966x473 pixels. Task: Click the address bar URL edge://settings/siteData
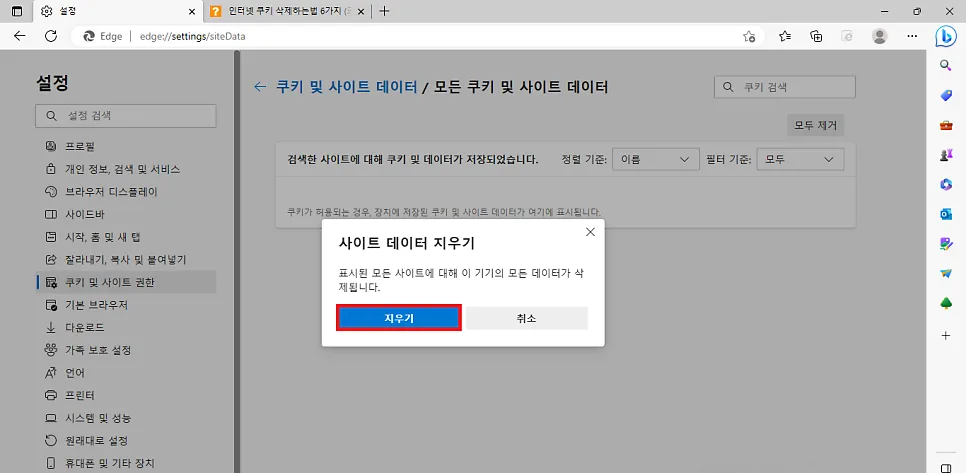[193, 36]
